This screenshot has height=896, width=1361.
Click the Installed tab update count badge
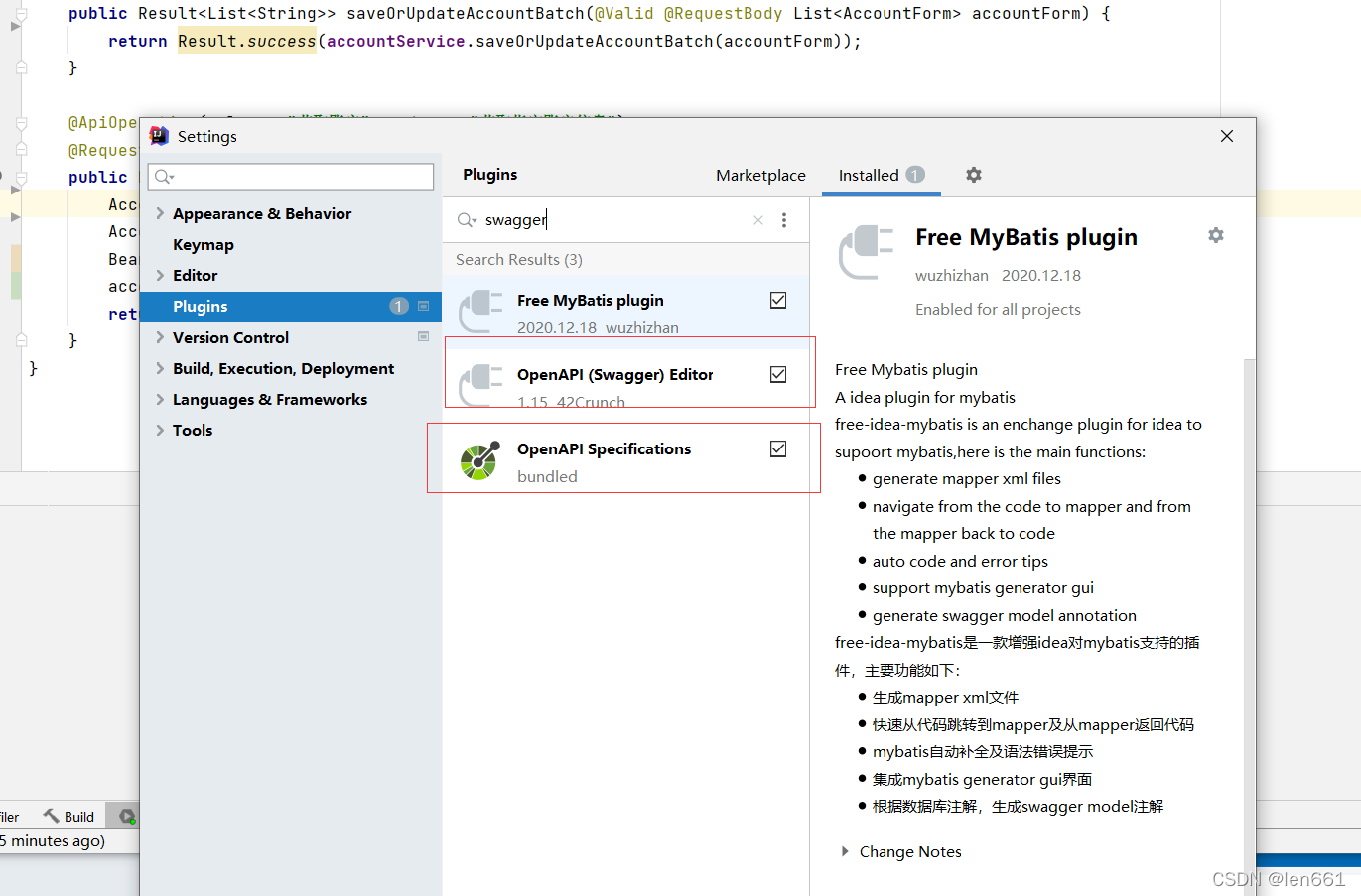[915, 175]
